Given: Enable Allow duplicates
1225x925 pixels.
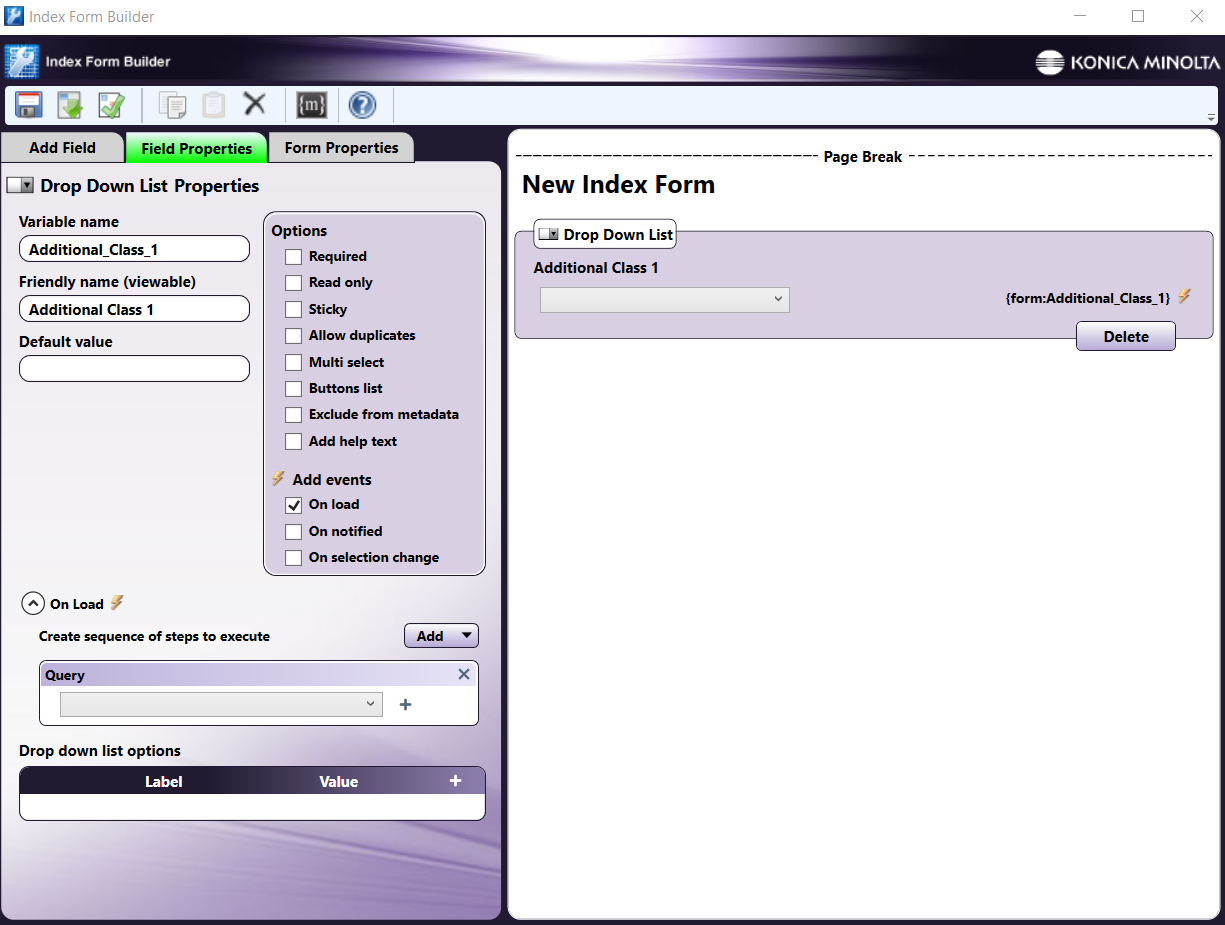Looking at the screenshot, I should [x=293, y=336].
